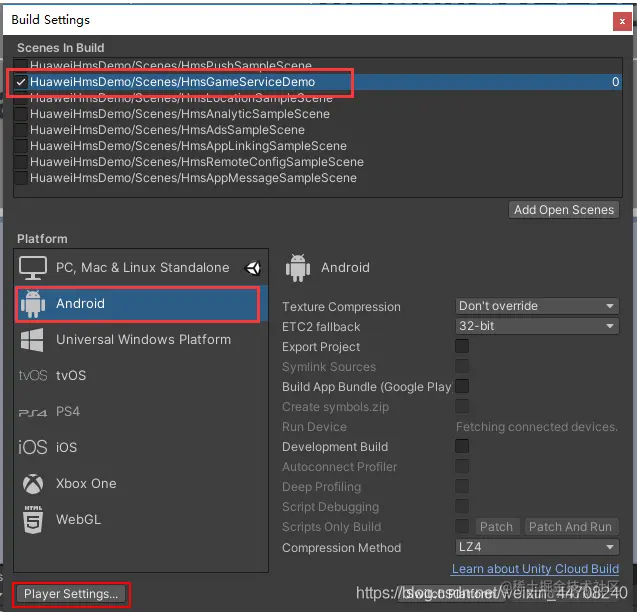Toggle the Scripts Only Build checkbox
The height and width of the screenshot is (612, 638).
(x=462, y=526)
